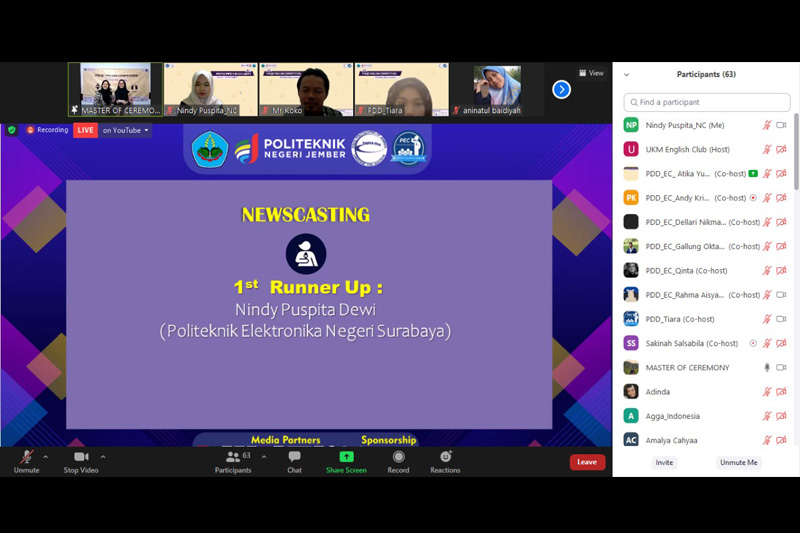Click recording indicator for PDD_EC_Andy Kri
Screen dimensions: 800x533
[x=753, y=198]
